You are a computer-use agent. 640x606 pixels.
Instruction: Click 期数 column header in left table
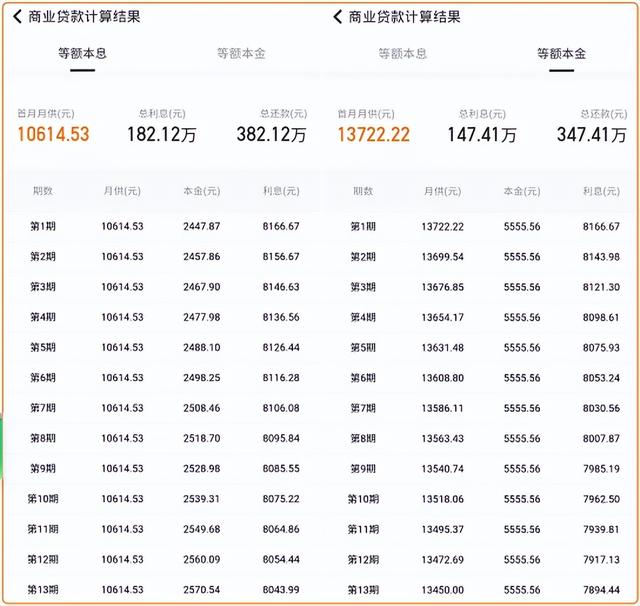click(x=43, y=191)
